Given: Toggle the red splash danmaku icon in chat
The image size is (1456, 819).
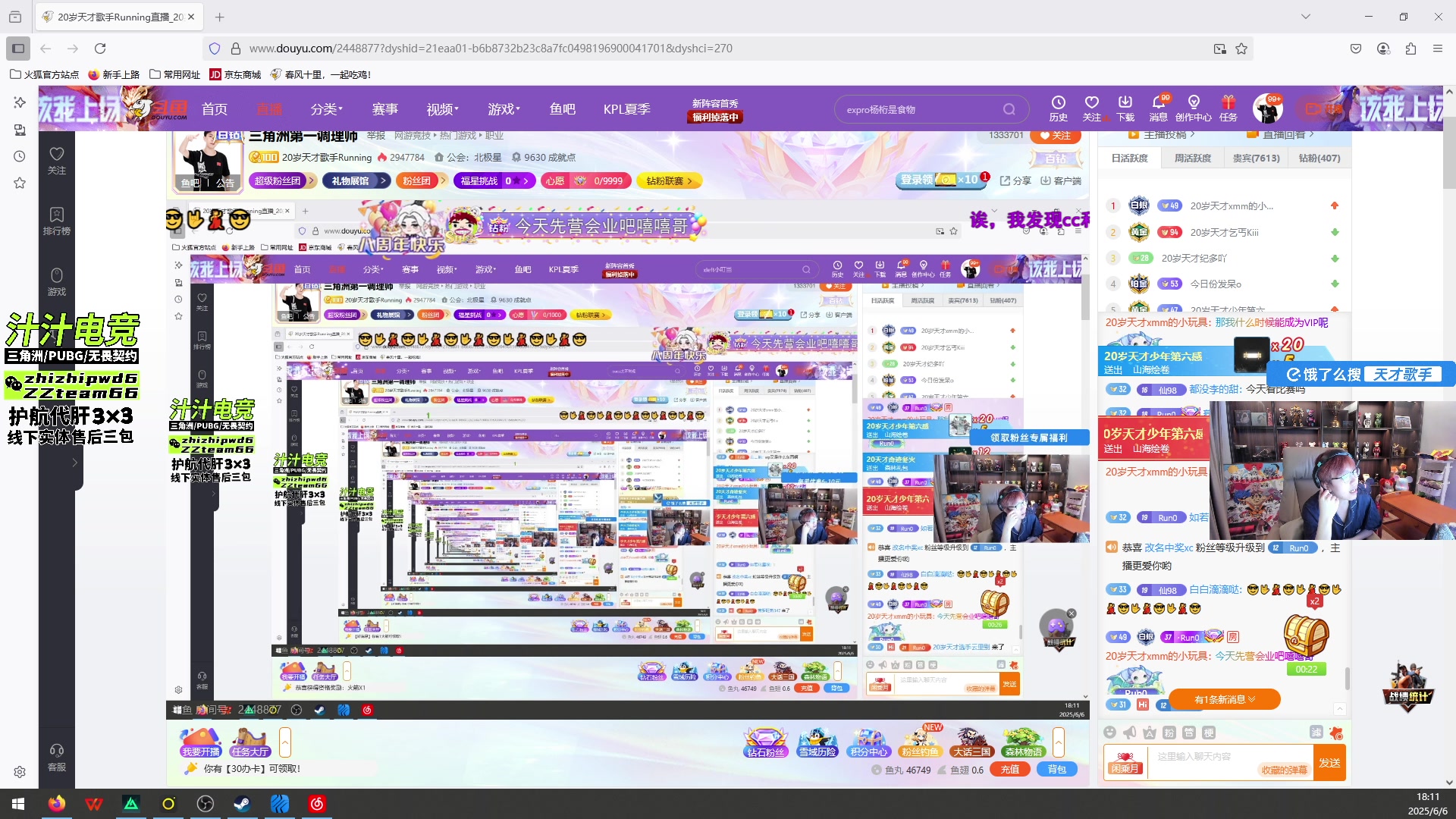Looking at the screenshot, I should pyautogui.click(x=1336, y=733).
